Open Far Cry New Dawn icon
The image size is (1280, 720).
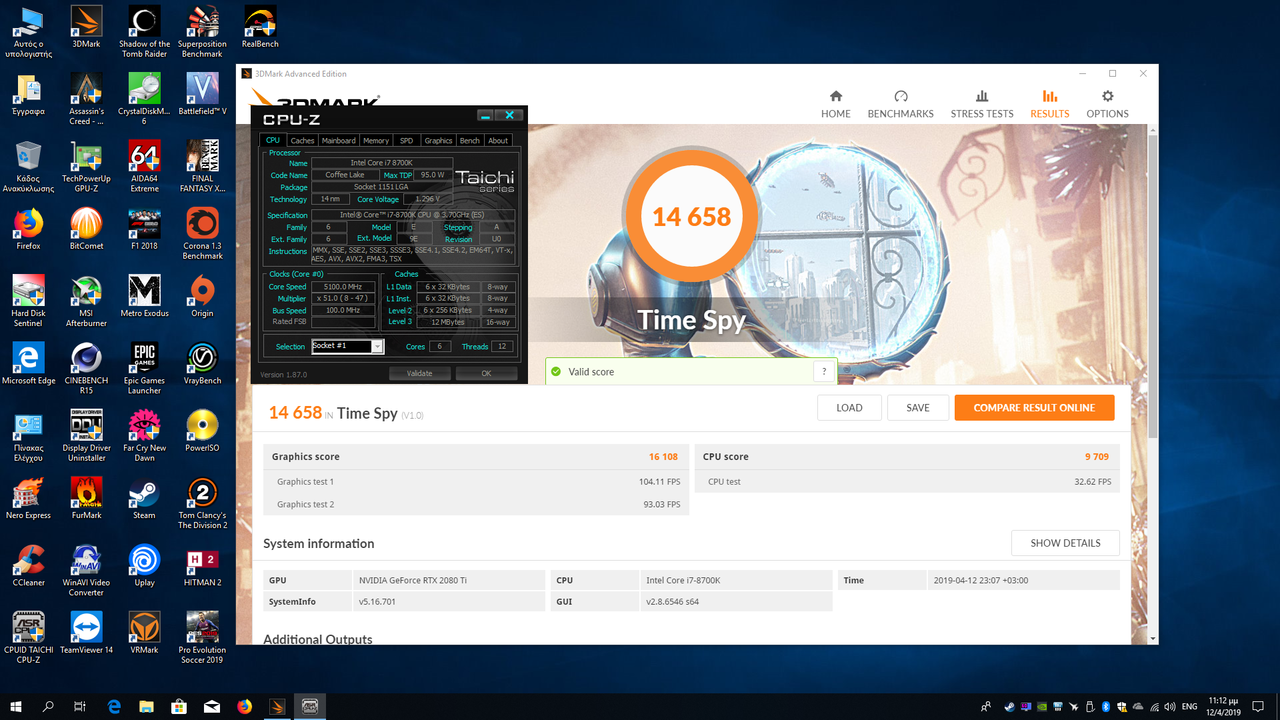tap(144, 435)
